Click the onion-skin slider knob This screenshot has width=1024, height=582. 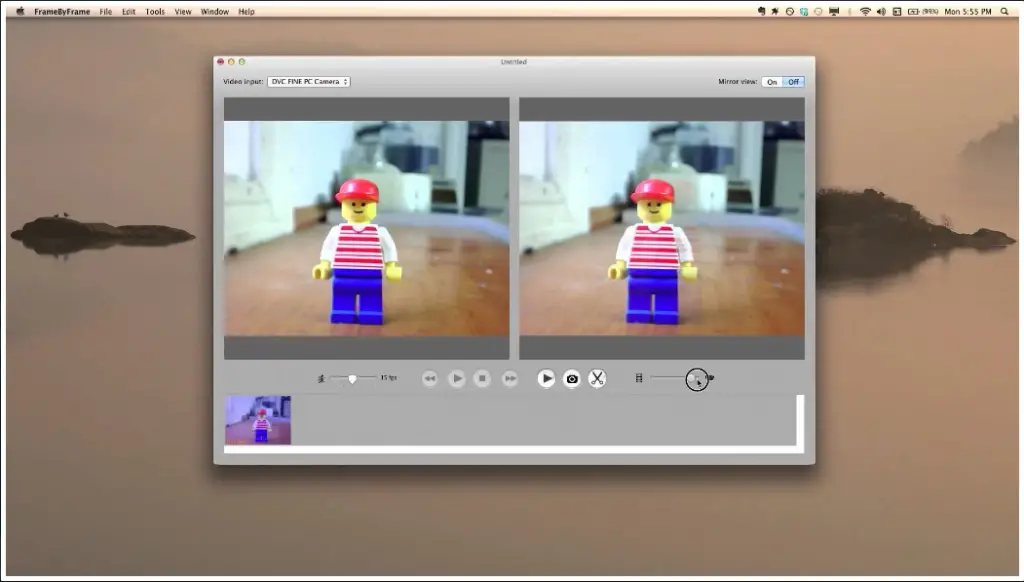point(694,378)
